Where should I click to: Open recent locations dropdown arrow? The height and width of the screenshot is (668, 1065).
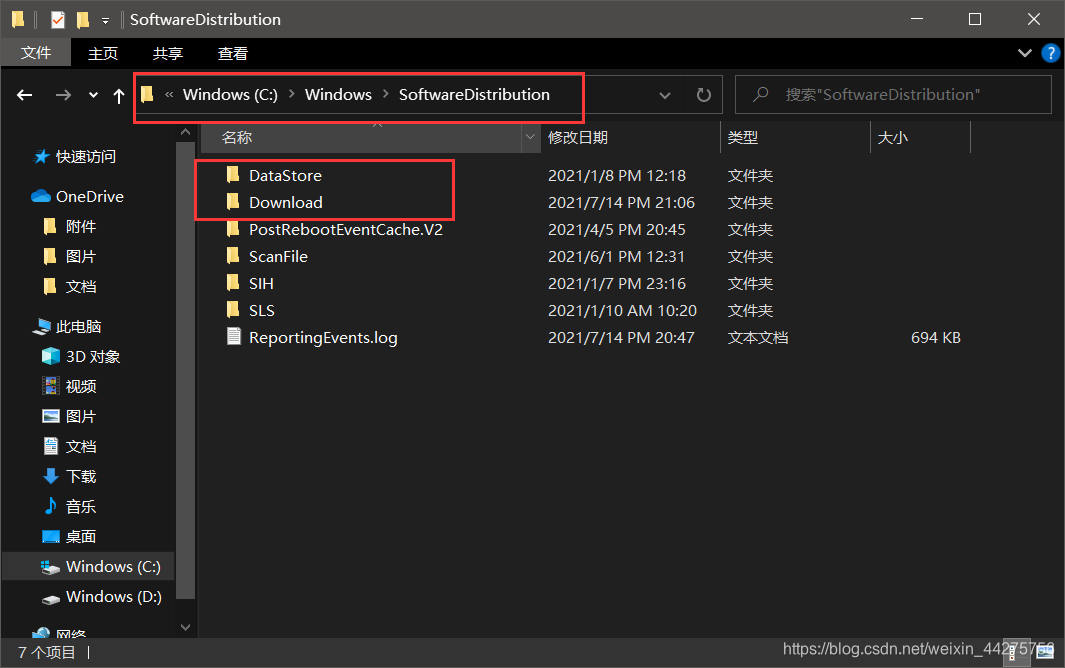coord(93,95)
